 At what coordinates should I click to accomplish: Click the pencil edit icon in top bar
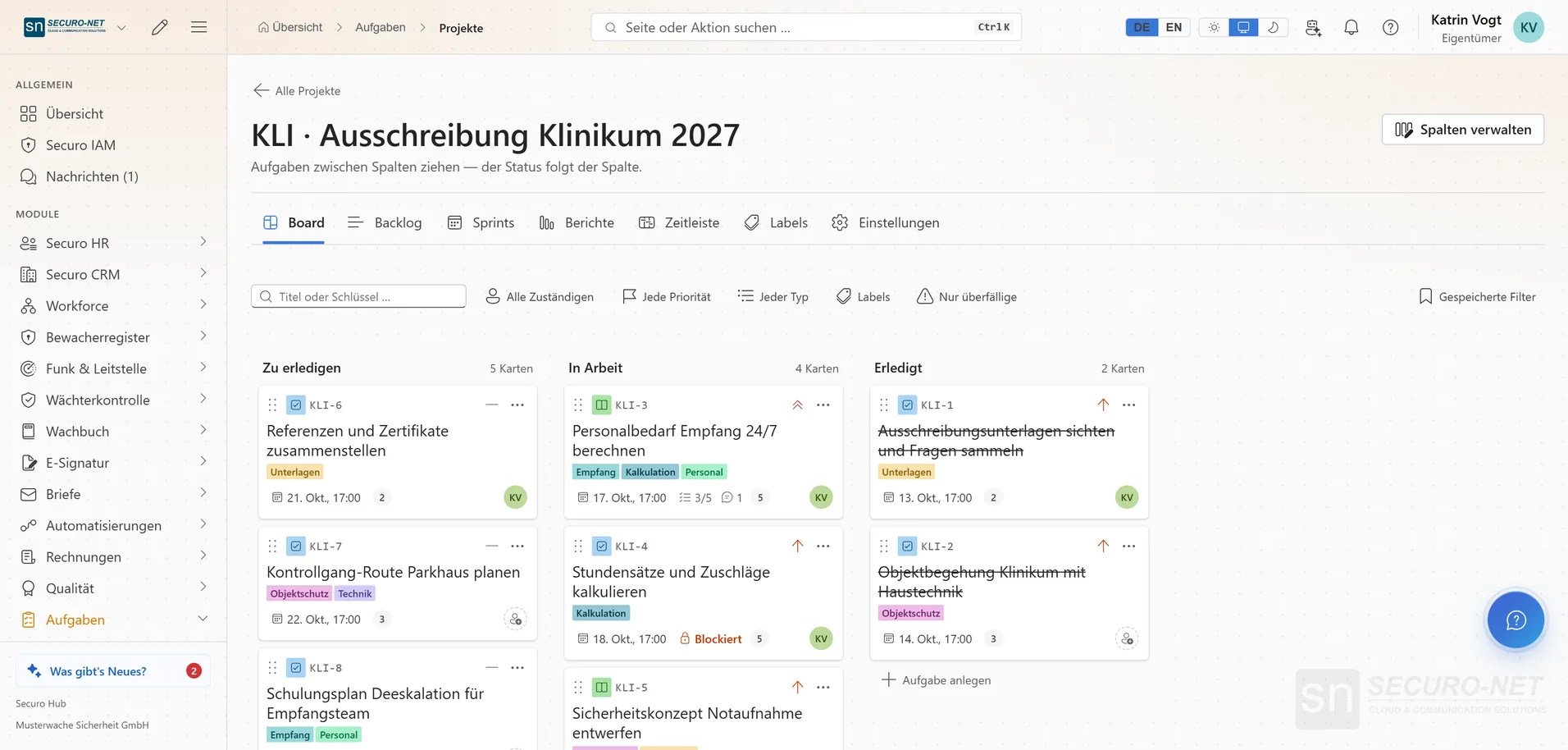160,27
